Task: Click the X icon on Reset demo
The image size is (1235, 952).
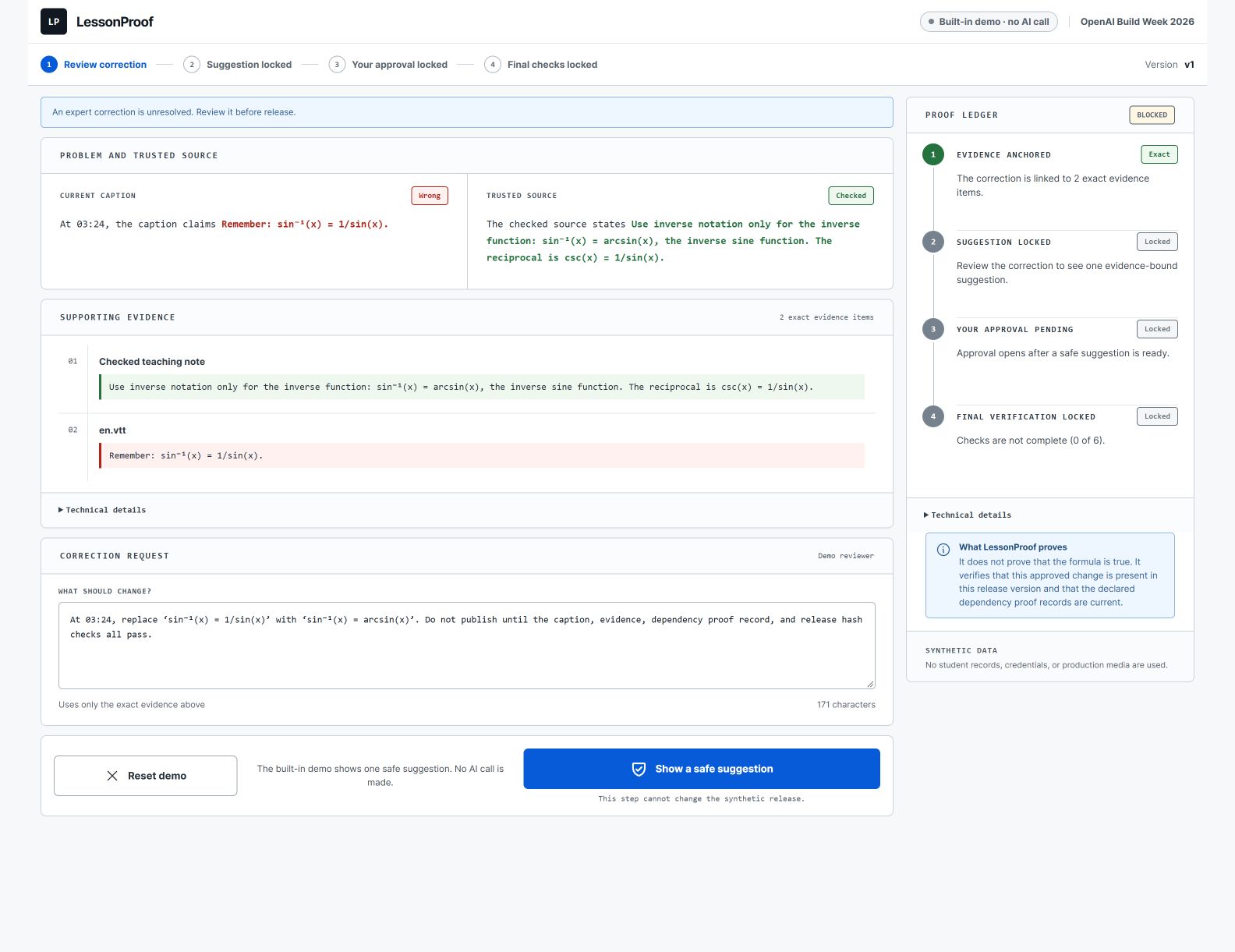Action: click(112, 776)
